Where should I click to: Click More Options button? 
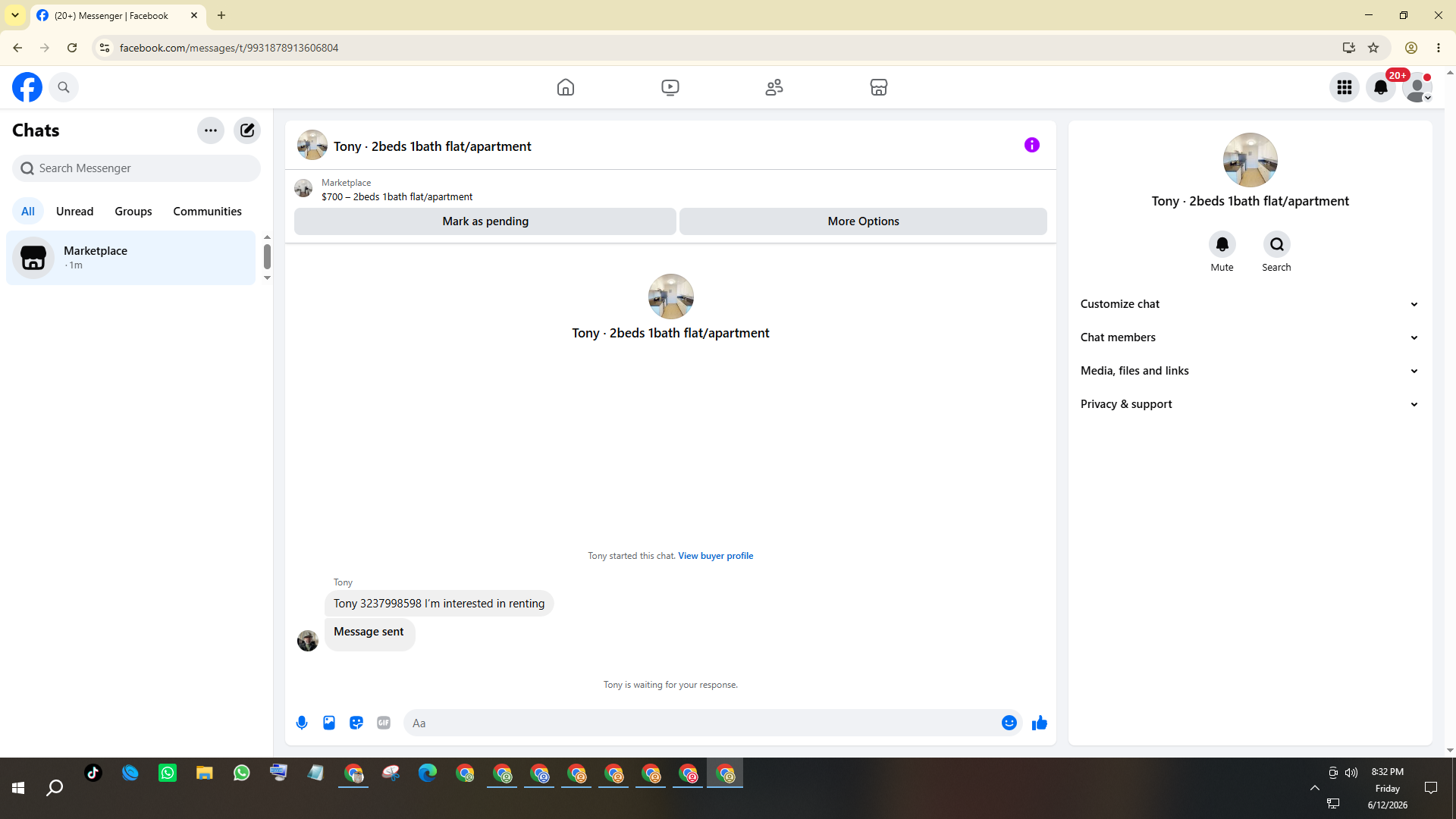863,221
